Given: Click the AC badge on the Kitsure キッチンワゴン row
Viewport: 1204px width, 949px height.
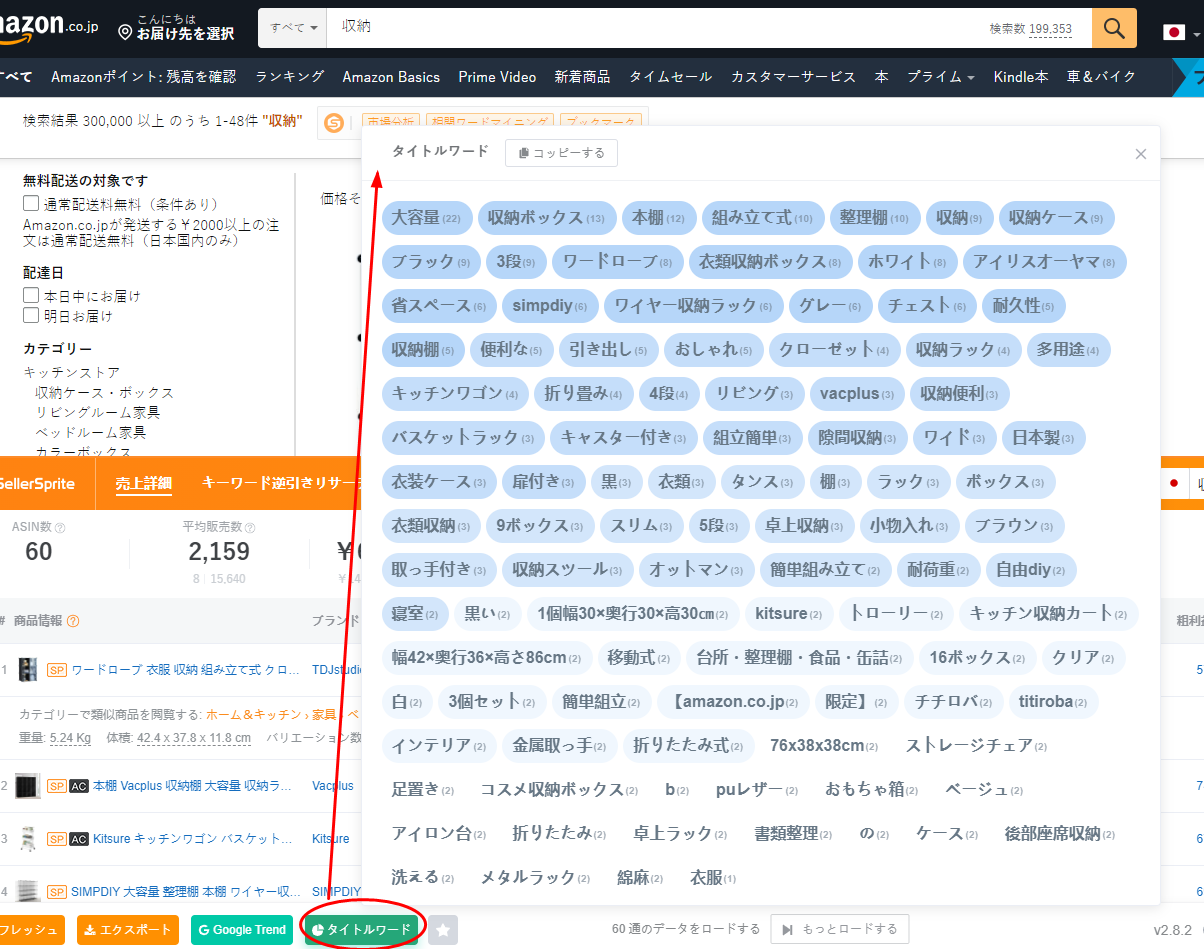Looking at the screenshot, I should (x=79, y=838).
